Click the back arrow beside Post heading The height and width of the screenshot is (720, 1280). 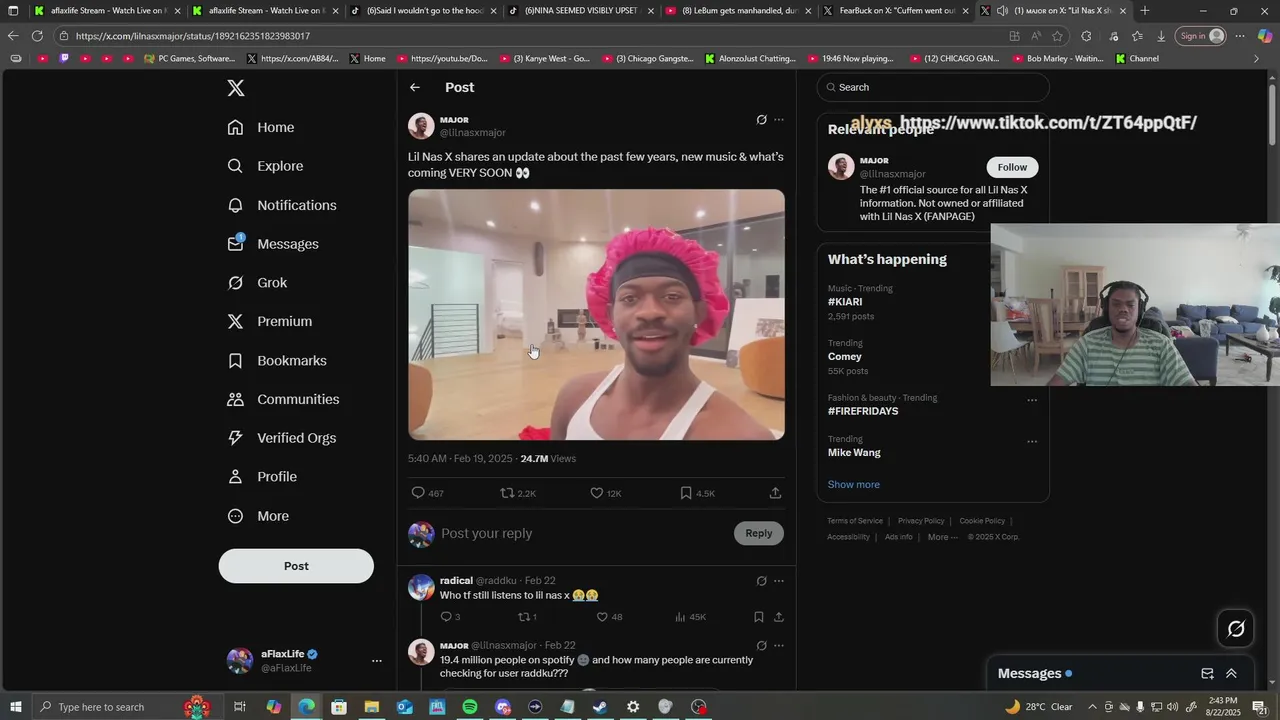pyautogui.click(x=415, y=87)
